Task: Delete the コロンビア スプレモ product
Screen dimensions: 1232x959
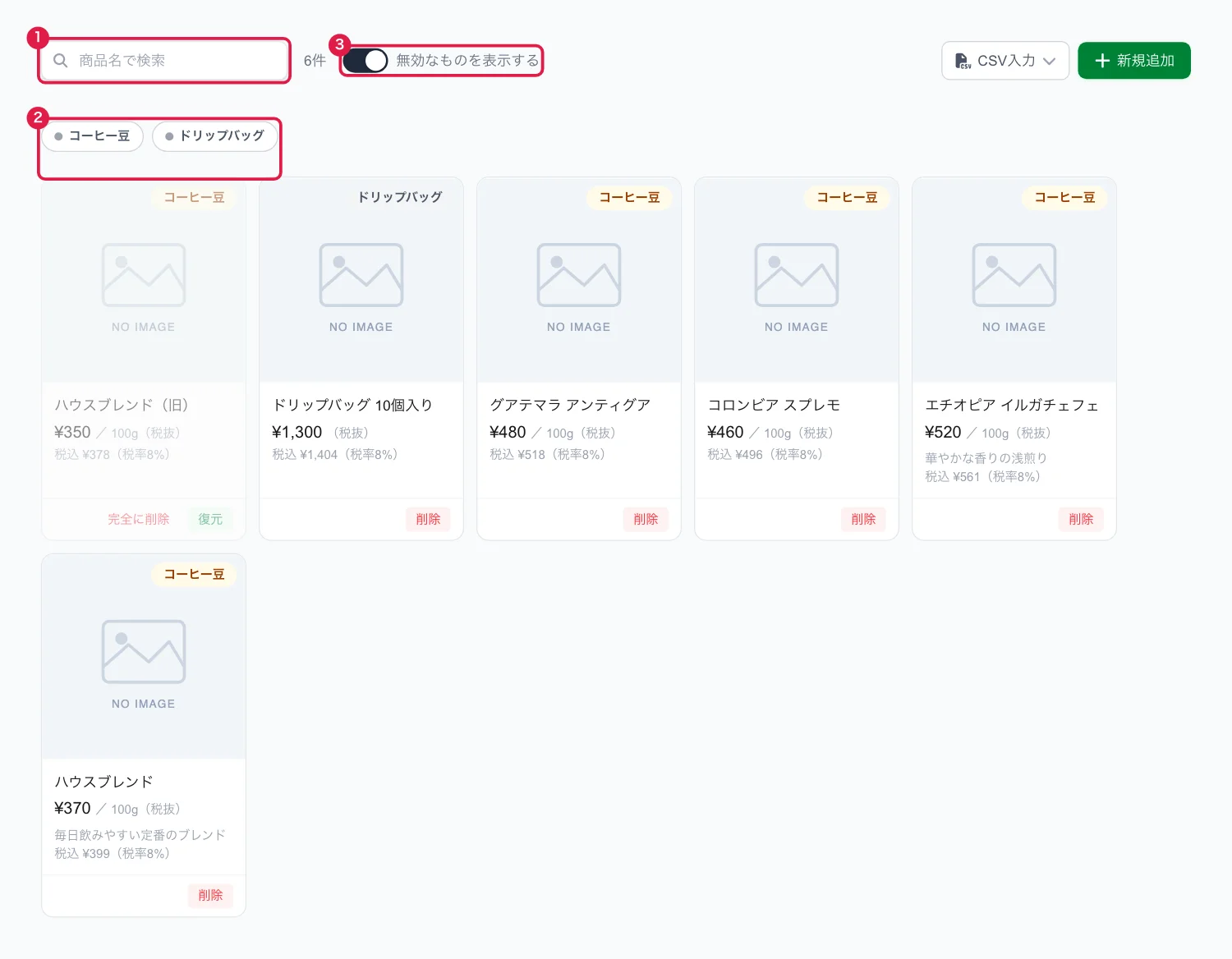Action: click(863, 519)
